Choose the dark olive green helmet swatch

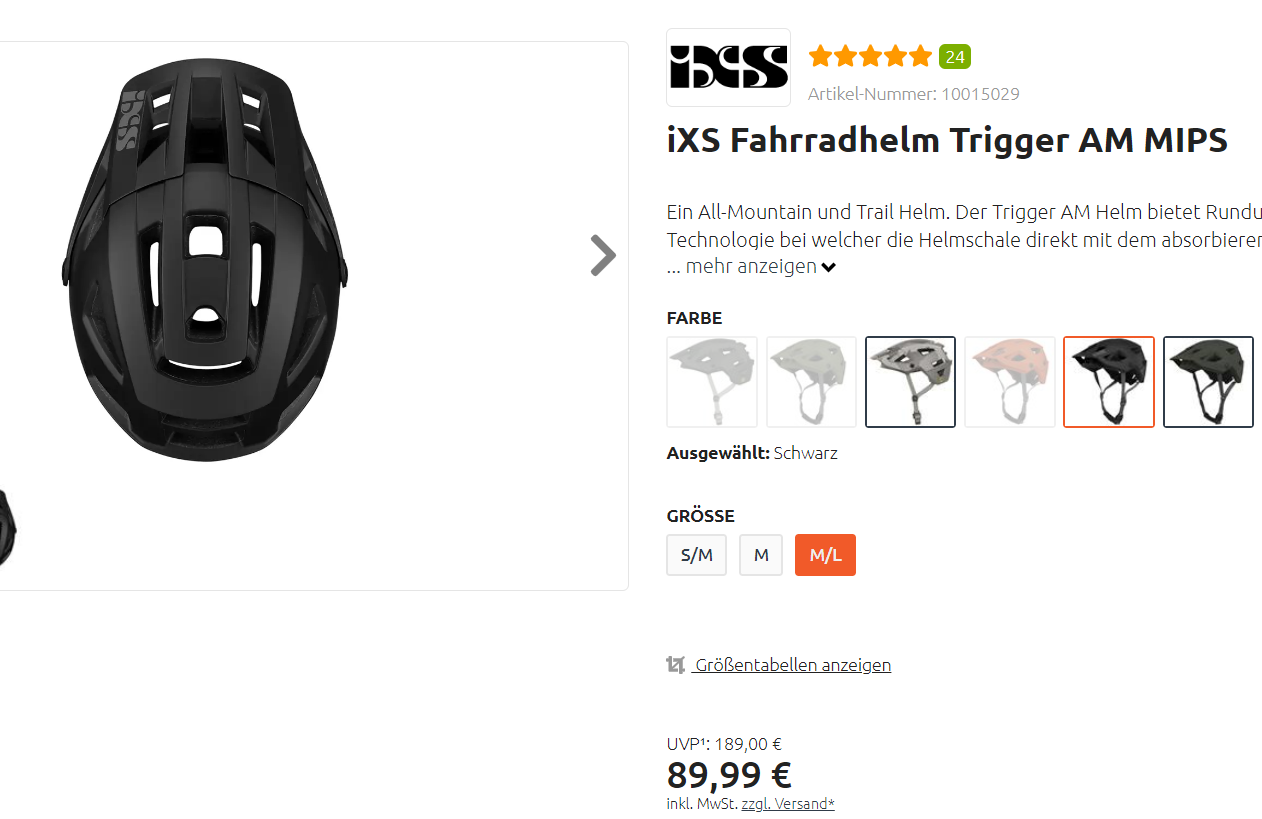tap(1208, 382)
